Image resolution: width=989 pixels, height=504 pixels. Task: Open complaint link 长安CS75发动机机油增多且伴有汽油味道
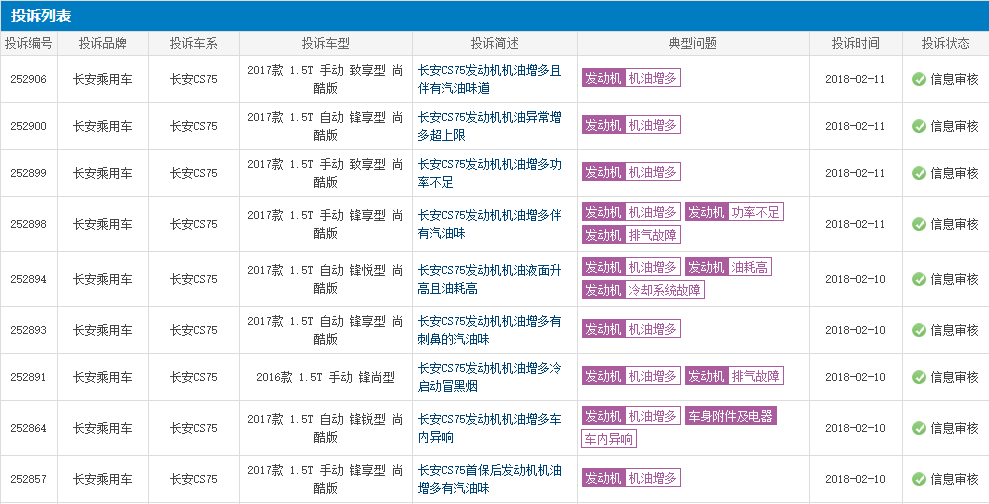(x=489, y=79)
